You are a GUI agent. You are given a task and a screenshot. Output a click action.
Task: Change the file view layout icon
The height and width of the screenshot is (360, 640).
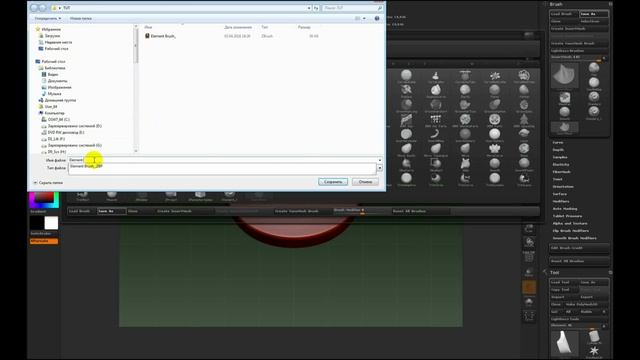pos(358,18)
